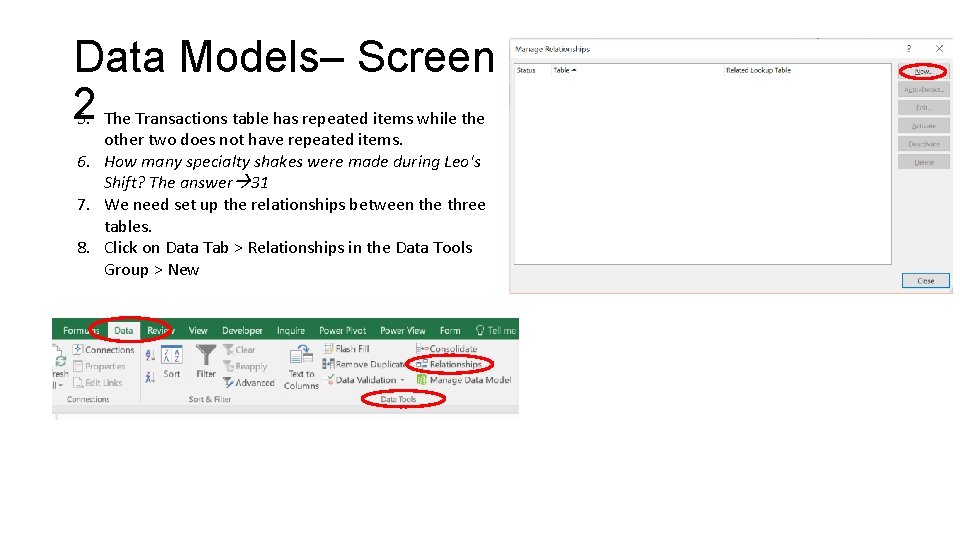The image size is (960, 540).
Task: Click the Clear filter button
Action: (x=239, y=350)
